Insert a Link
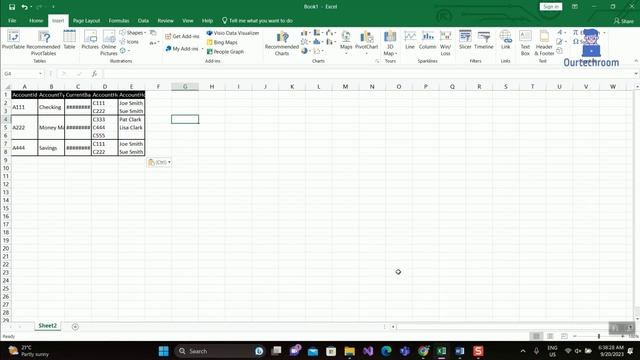The image size is (640, 360). [x=505, y=40]
